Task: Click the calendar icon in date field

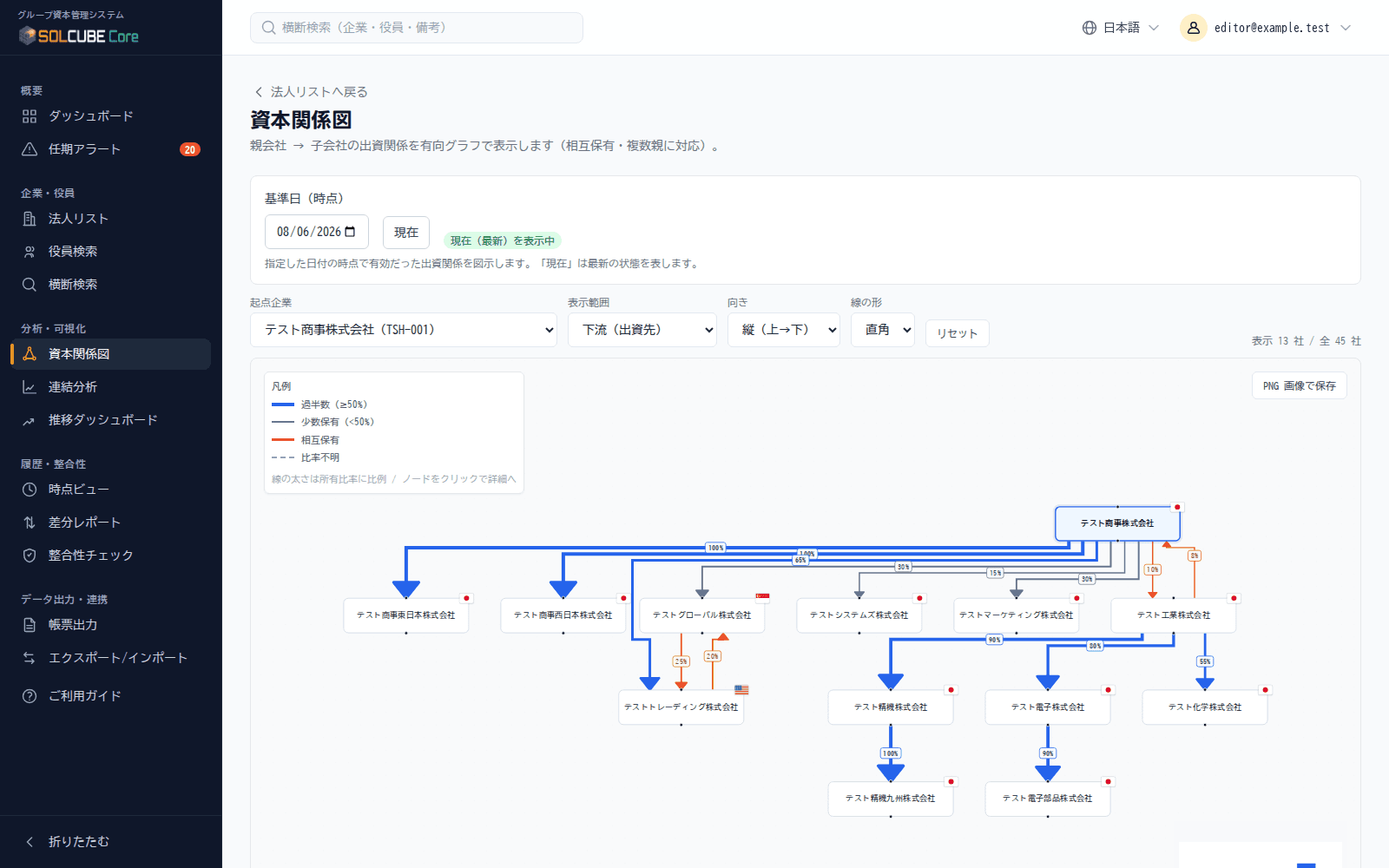Action: [350, 232]
